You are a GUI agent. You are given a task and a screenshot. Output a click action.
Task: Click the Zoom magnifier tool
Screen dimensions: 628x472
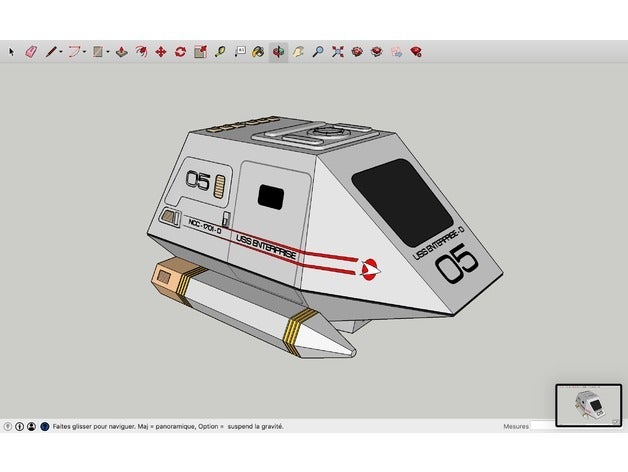pyautogui.click(x=318, y=52)
